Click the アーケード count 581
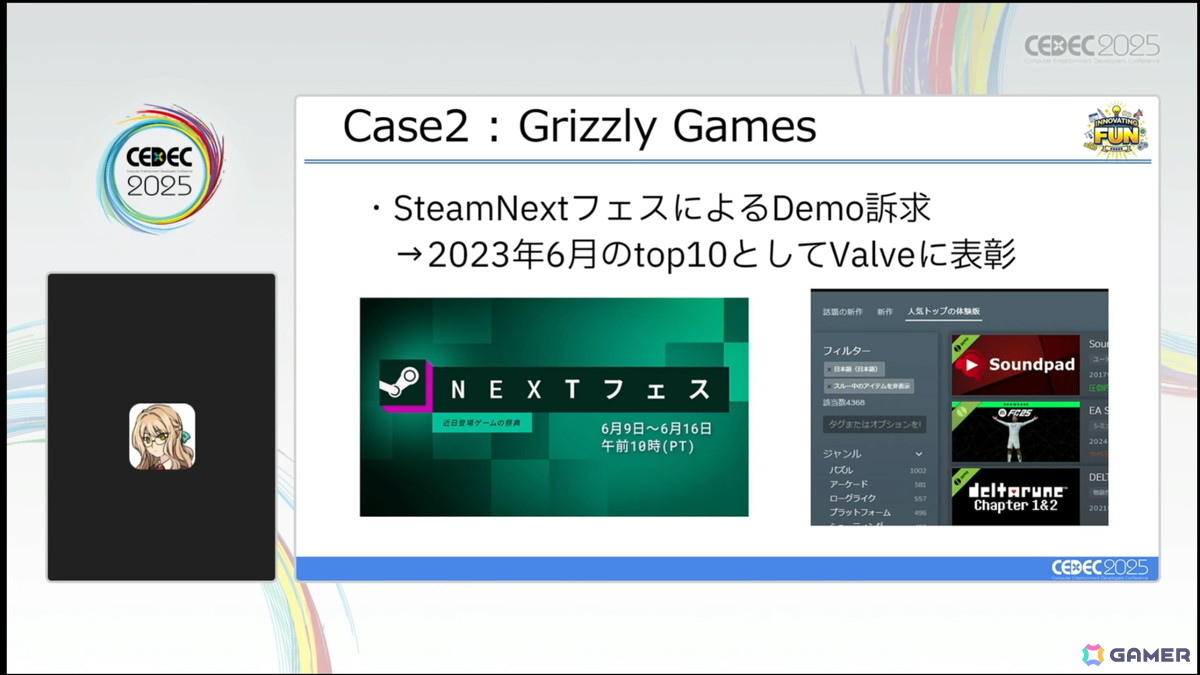 (919, 484)
